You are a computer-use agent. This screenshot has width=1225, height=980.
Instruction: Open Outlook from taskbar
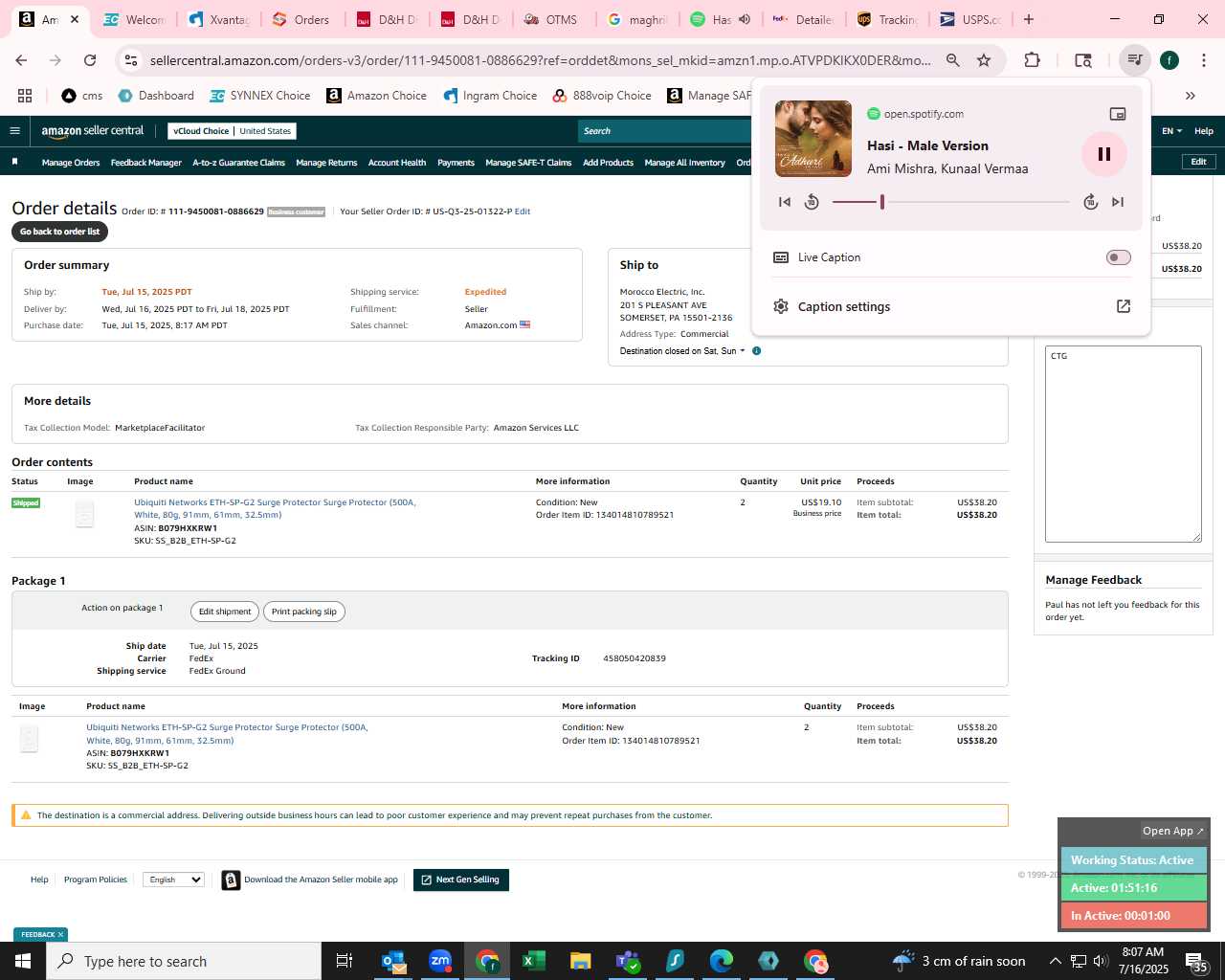pos(393,961)
